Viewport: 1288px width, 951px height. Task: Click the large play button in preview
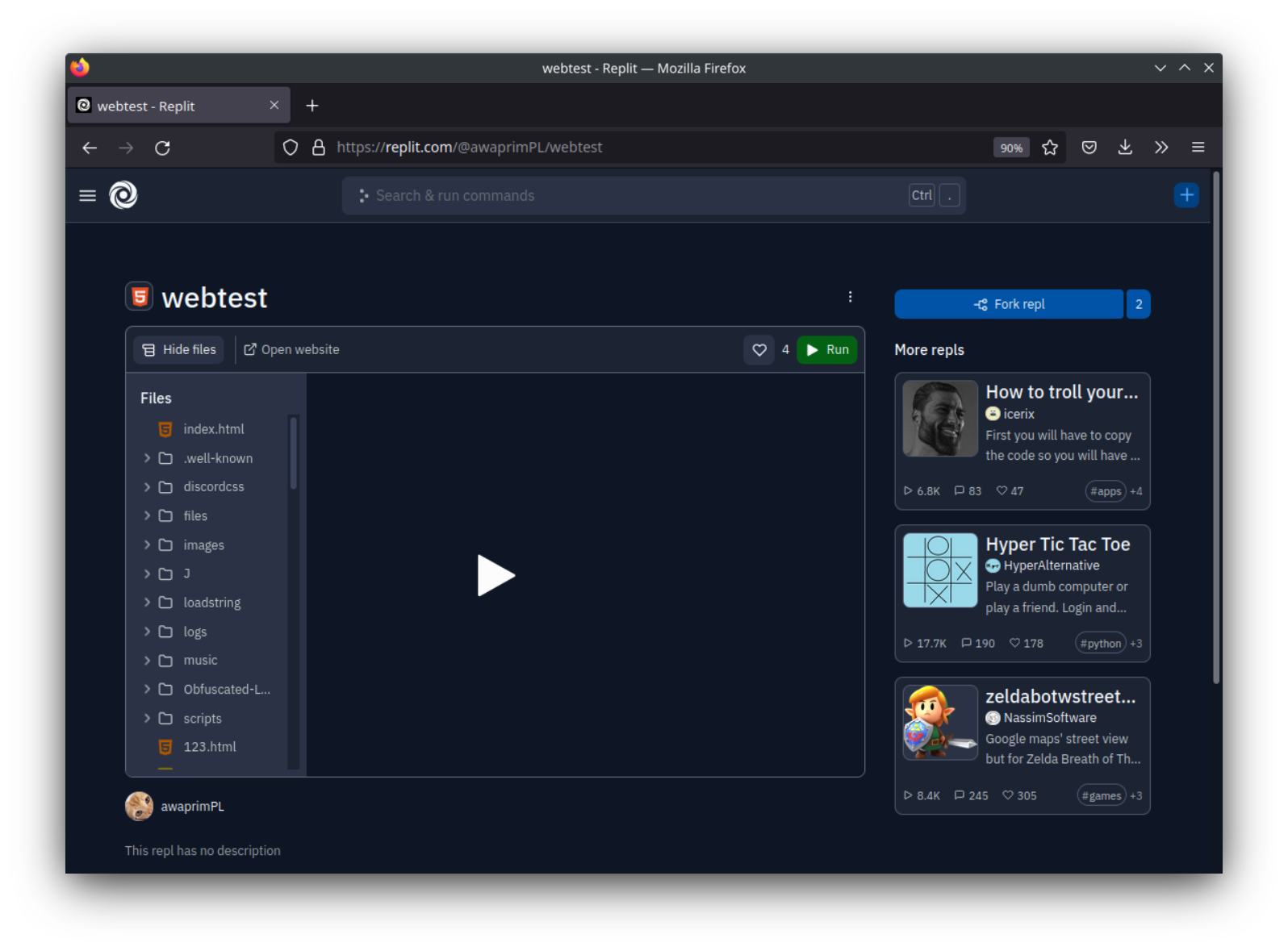point(496,575)
